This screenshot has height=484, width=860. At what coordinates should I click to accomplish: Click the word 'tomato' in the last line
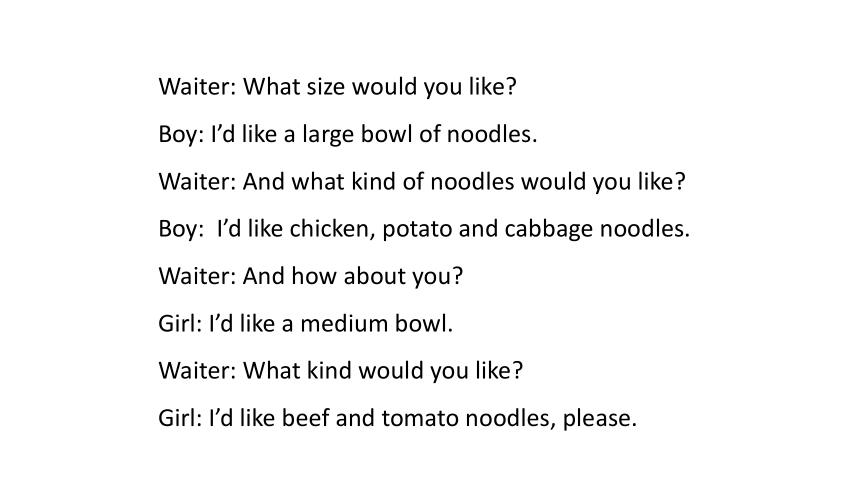[420, 419]
